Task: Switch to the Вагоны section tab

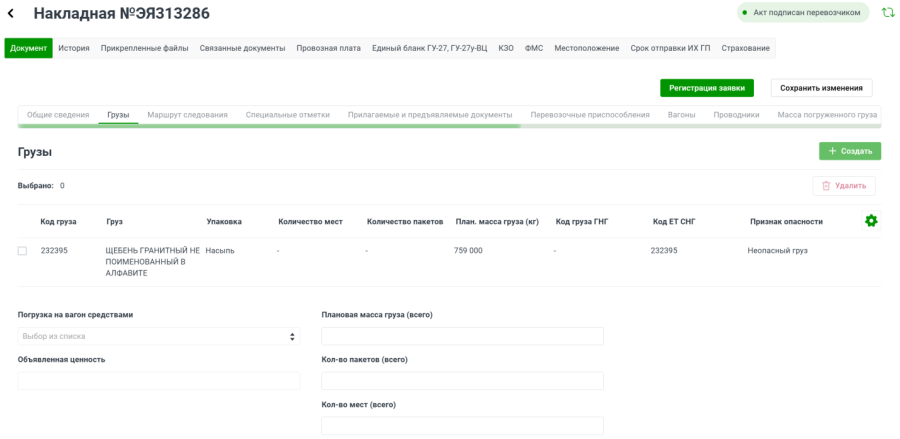Action: [682, 115]
